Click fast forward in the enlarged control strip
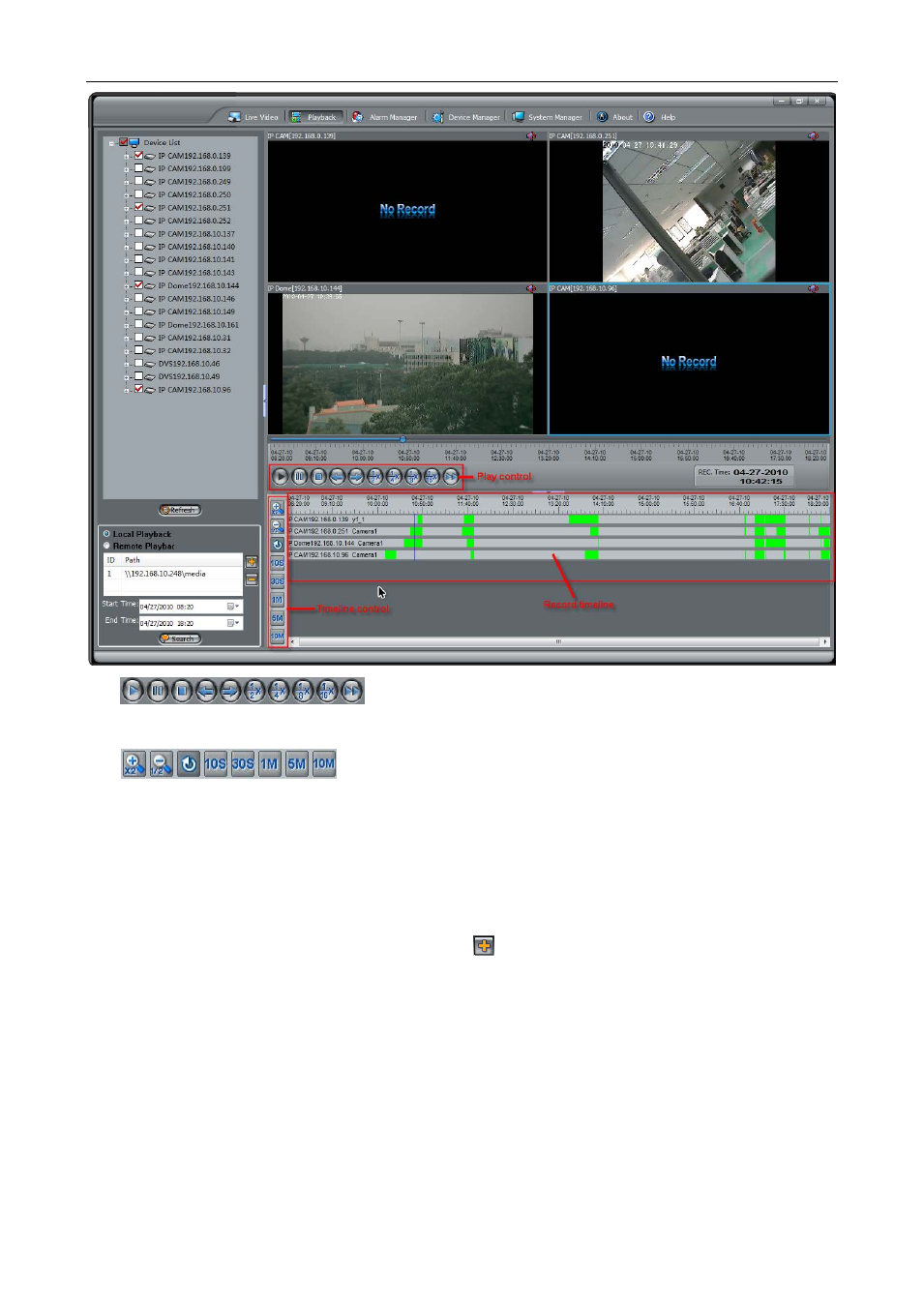Screen dimensions: 924x1306 (x=352, y=691)
